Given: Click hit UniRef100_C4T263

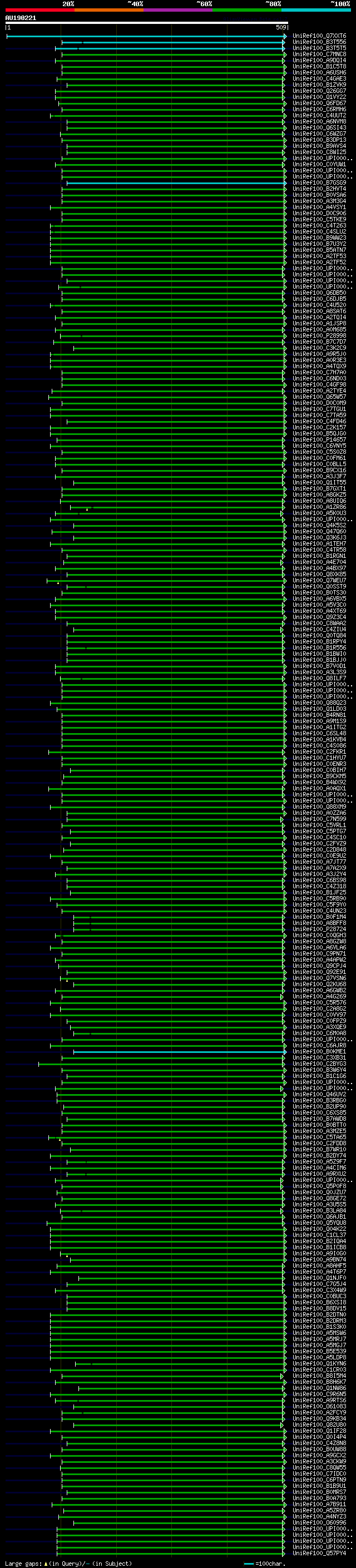Looking at the screenshot, I should click(x=319, y=226).
